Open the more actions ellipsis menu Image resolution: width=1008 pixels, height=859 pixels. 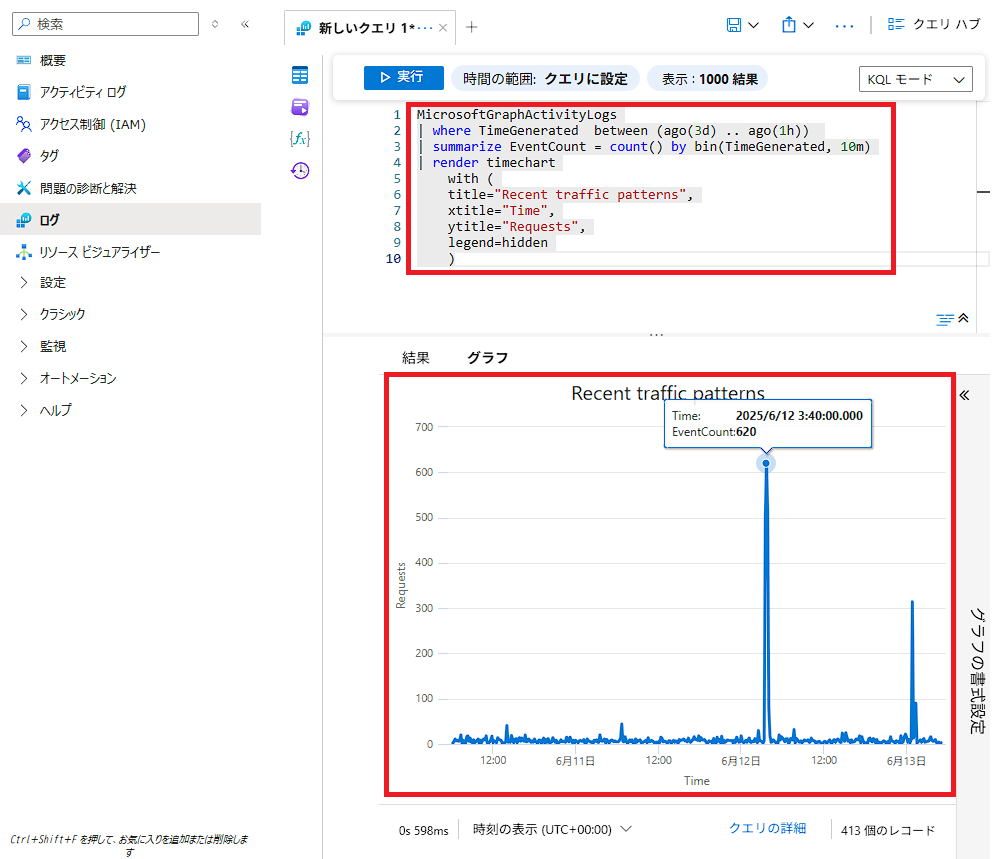[x=845, y=24]
